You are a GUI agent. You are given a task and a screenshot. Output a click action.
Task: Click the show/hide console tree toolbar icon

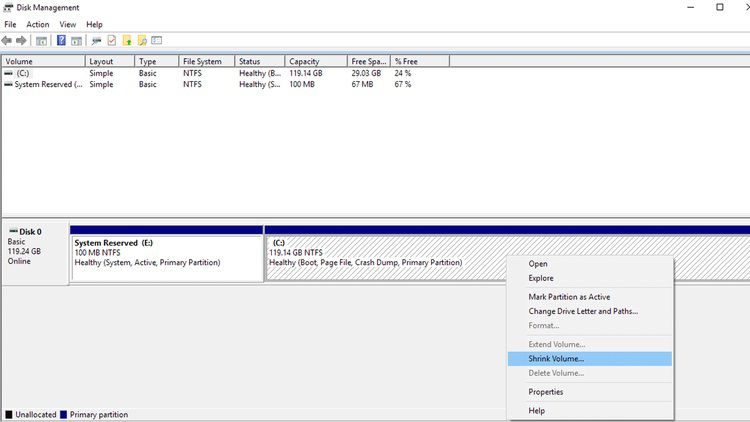pos(41,40)
